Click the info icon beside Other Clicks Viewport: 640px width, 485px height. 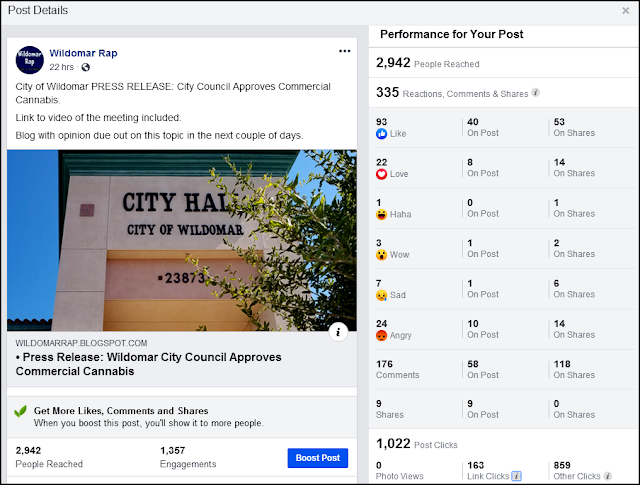coord(608,476)
